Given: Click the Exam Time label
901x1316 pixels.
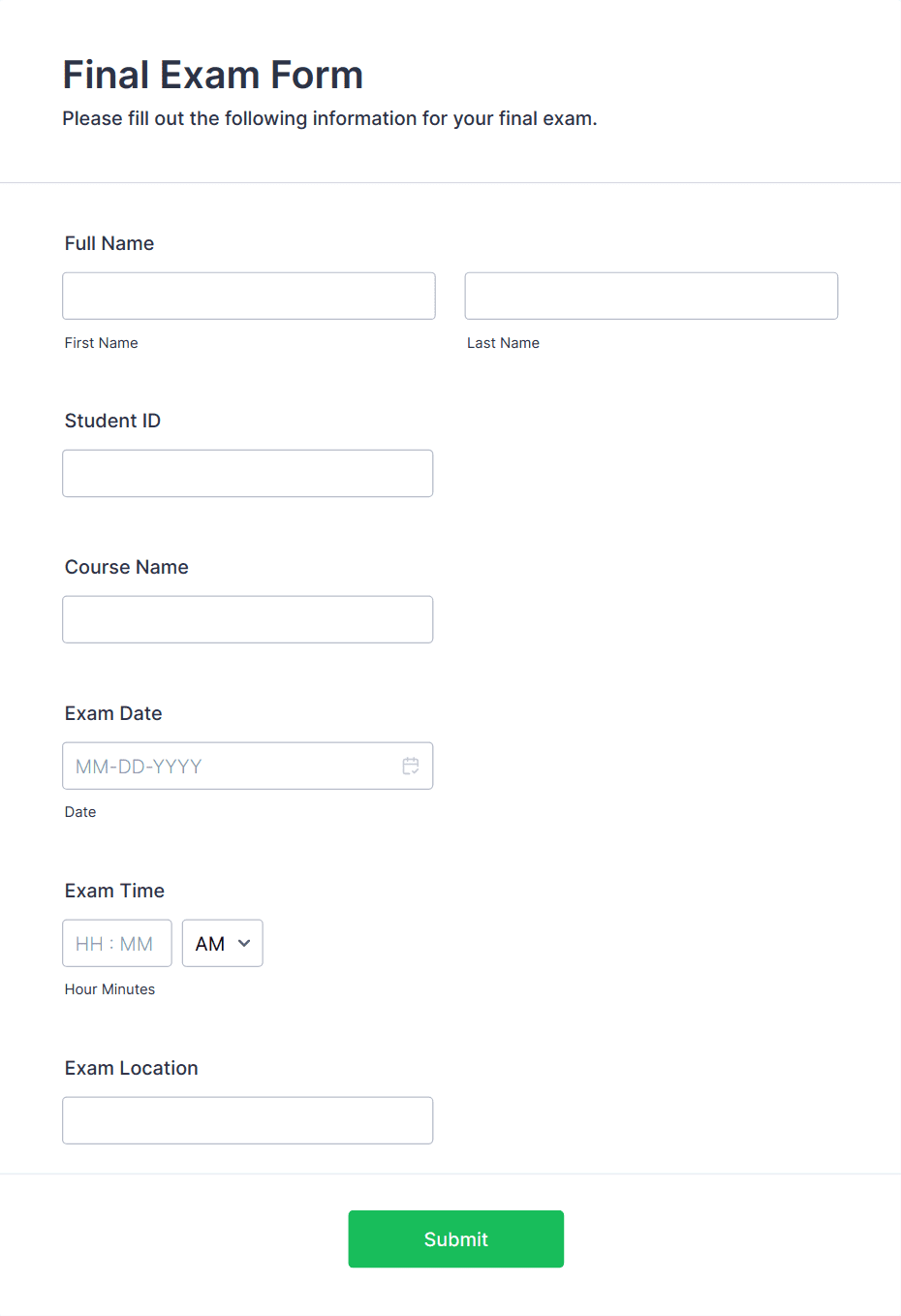Looking at the screenshot, I should coord(114,891).
